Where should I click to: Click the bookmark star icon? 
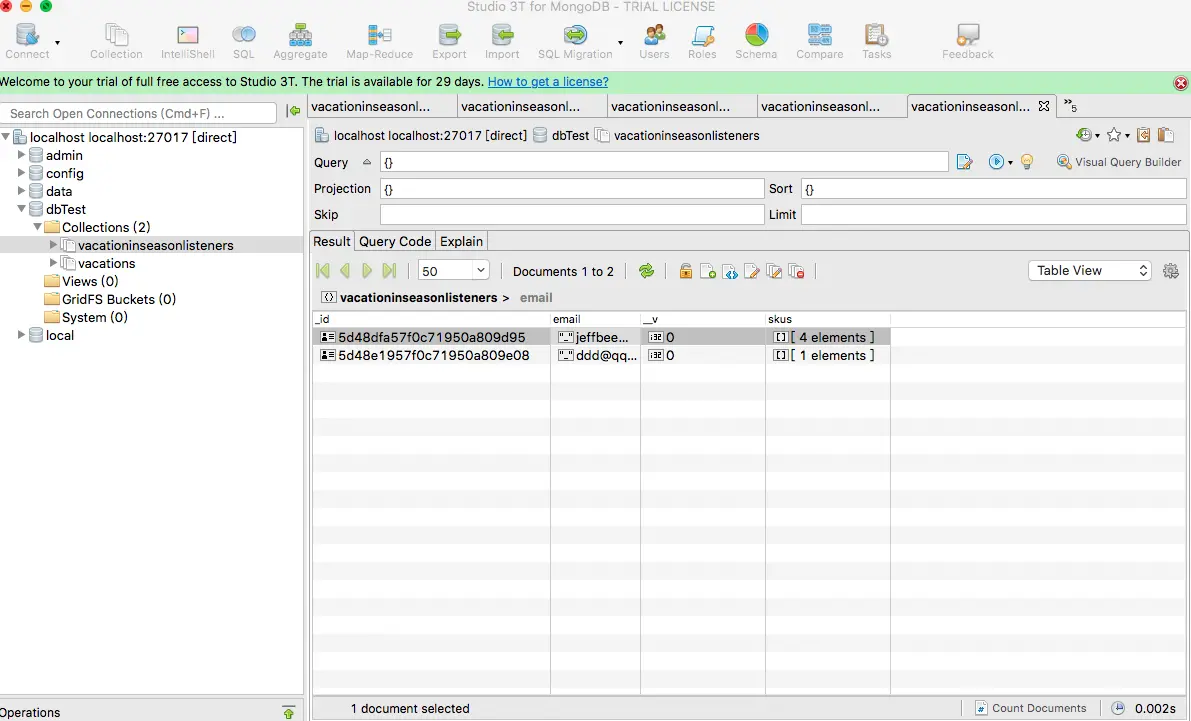coord(1114,135)
